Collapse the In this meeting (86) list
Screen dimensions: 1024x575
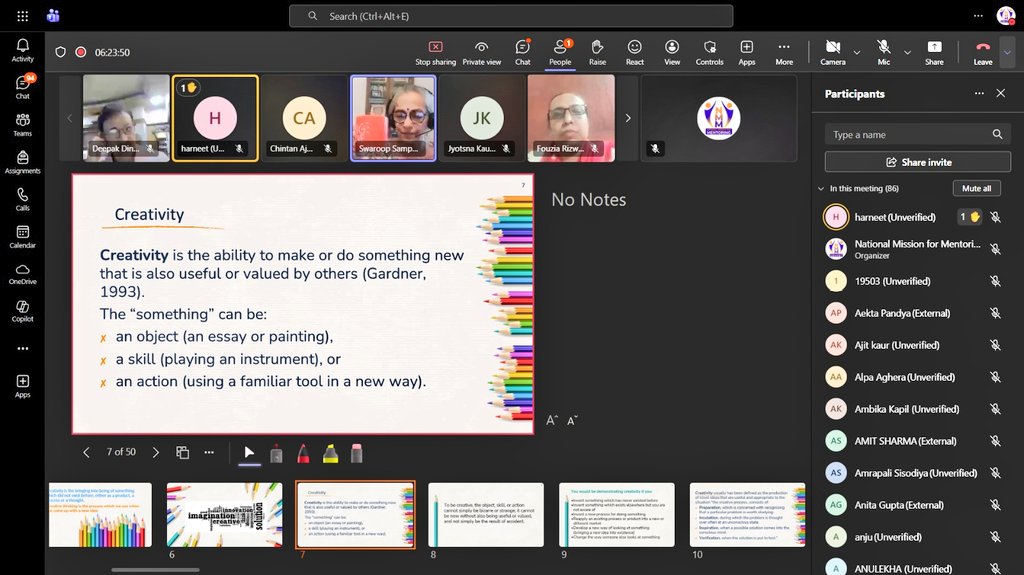[x=821, y=189]
